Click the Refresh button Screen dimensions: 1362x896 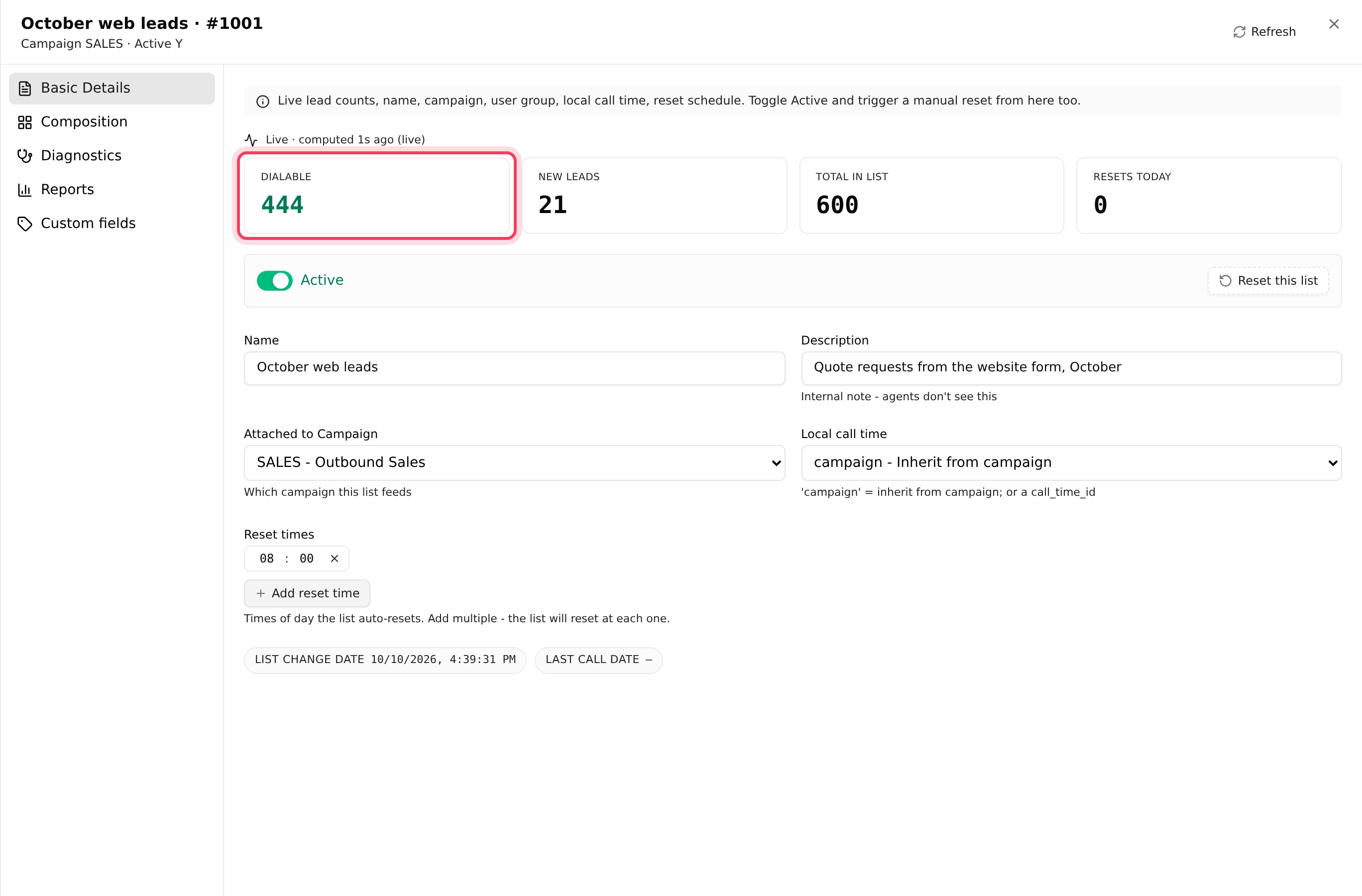point(1264,31)
